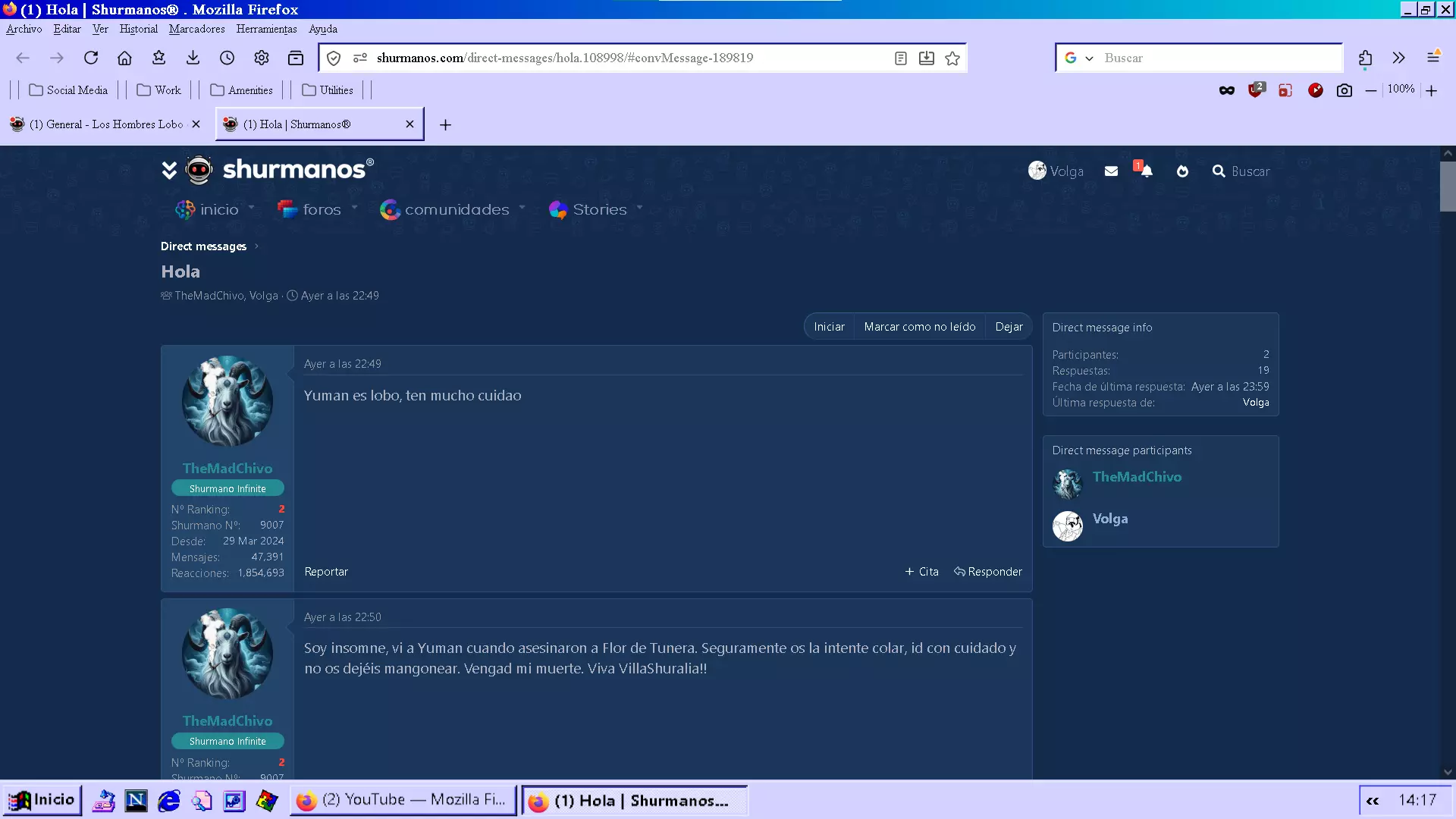
Task: Open the Amenities bookmarks folder
Action: click(x=242, y=90)
